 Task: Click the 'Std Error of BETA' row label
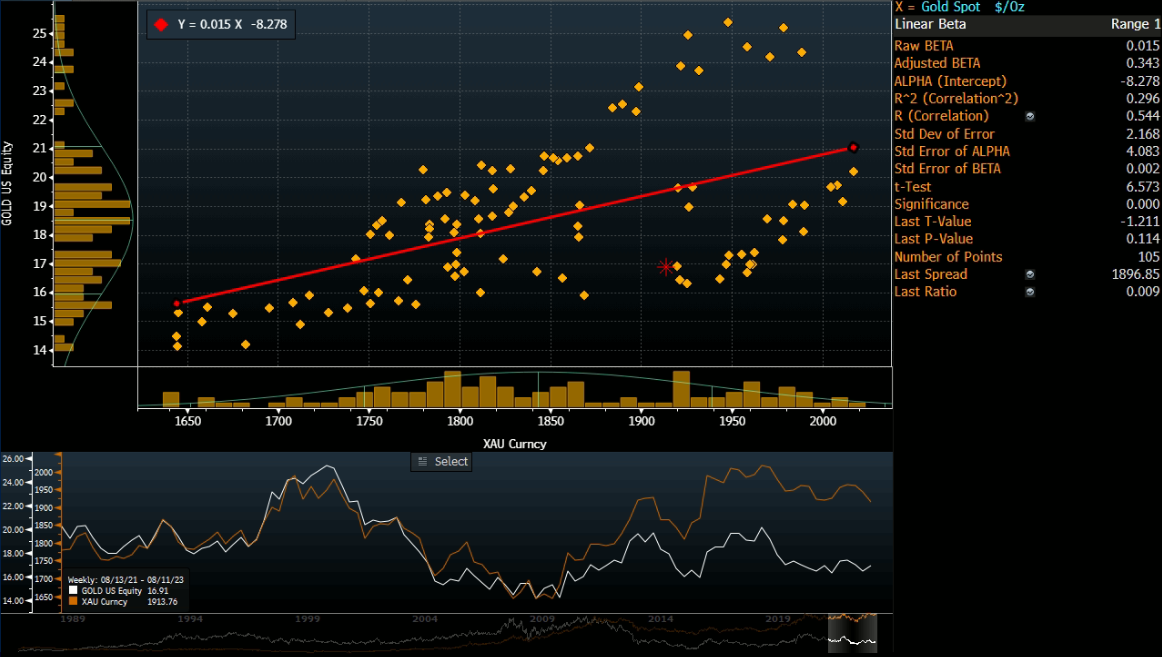point(947,169)
